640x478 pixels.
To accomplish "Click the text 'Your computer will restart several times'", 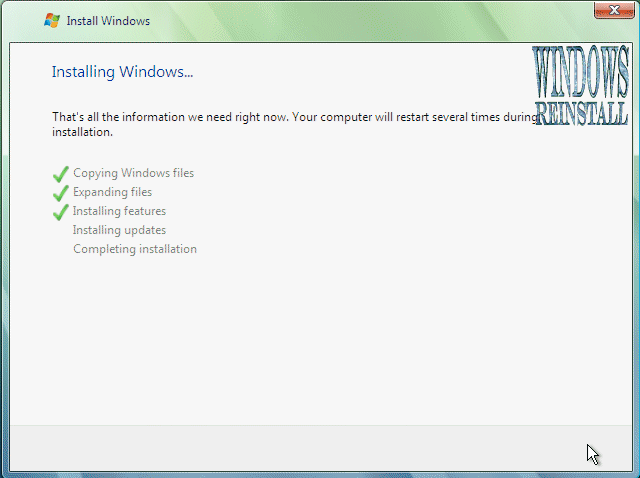I will pos(395,117).
